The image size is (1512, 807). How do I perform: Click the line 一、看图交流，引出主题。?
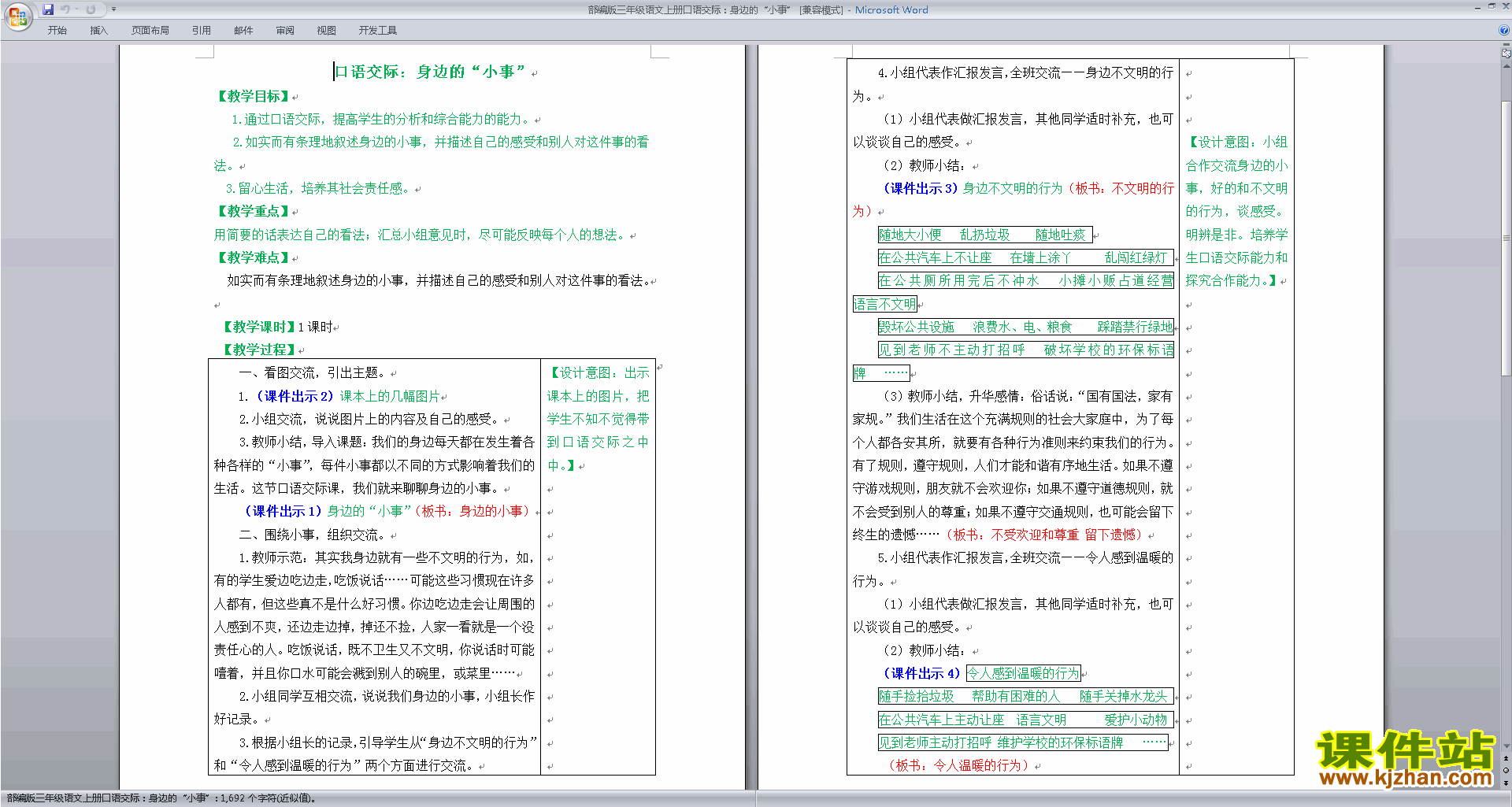click(x=312, y=372)
